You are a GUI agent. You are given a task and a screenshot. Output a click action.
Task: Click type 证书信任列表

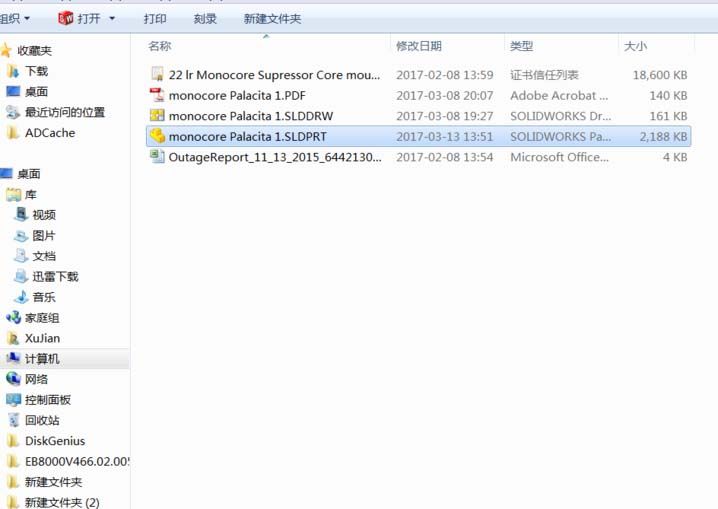coord(544,75)
